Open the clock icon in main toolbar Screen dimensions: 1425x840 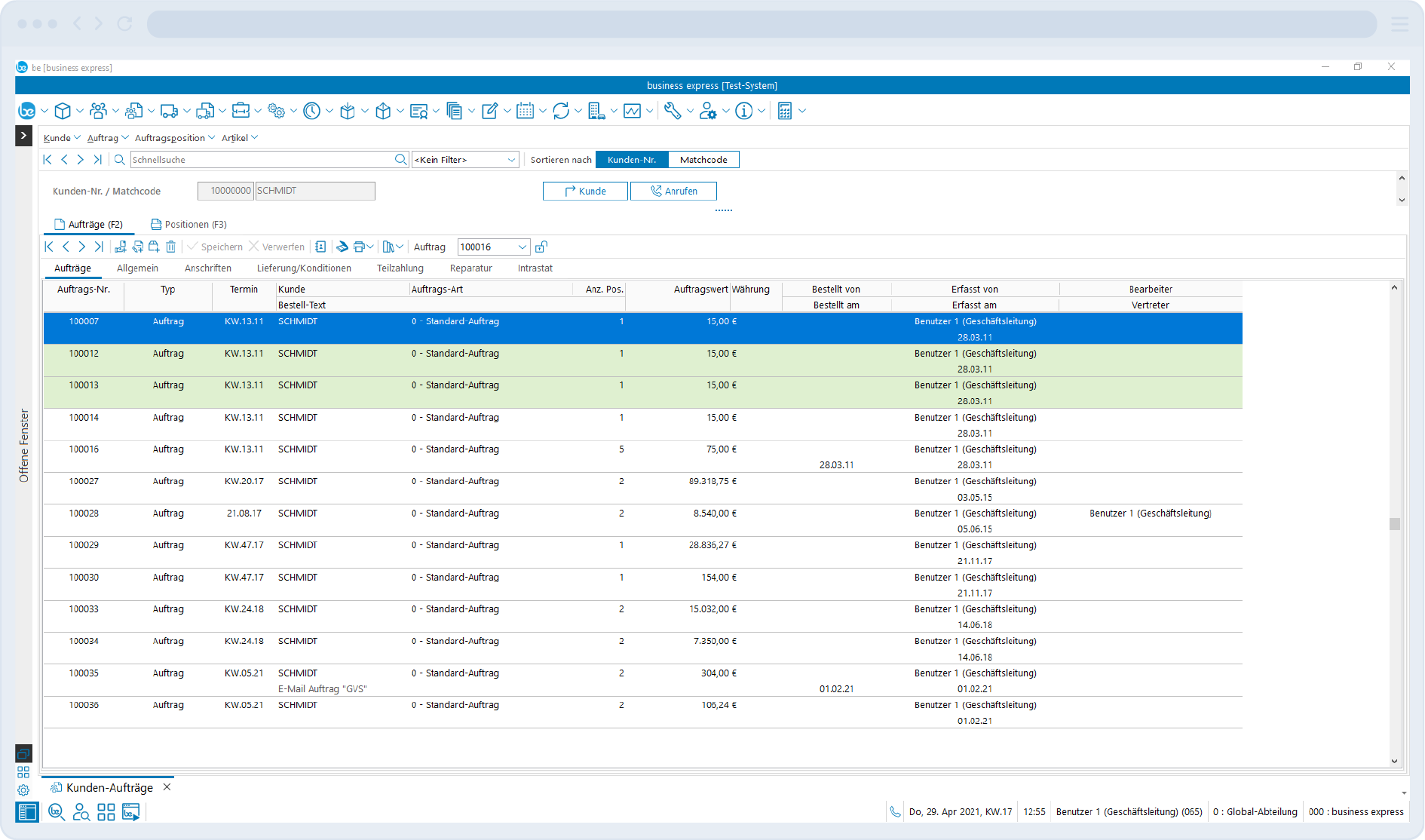pyautogui.click(x=311, y=112)
